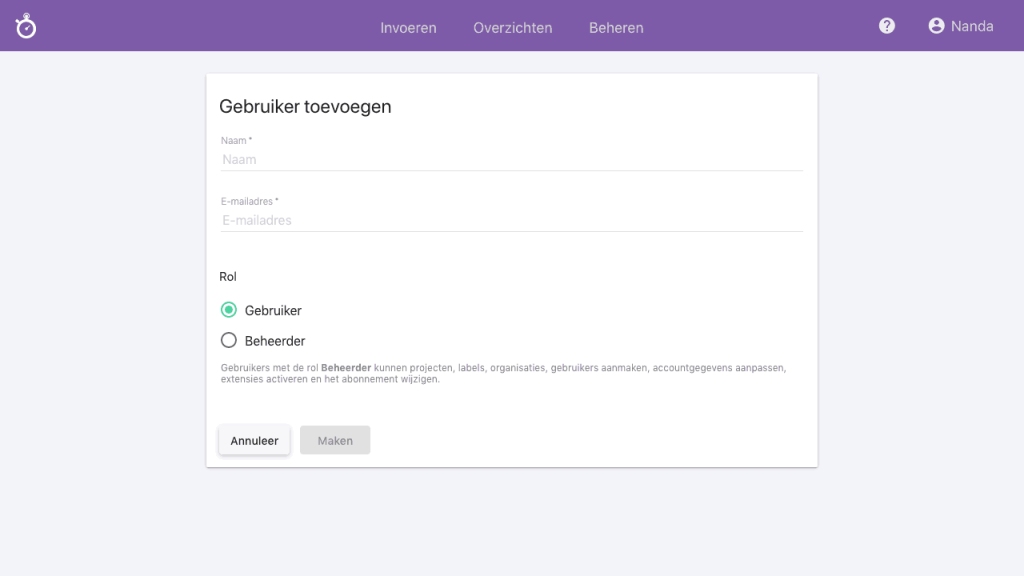Viewport: 1024px width, 576px height.
Task: Click the Gebruiker toevoegen heading
Action: pos(306,106)
